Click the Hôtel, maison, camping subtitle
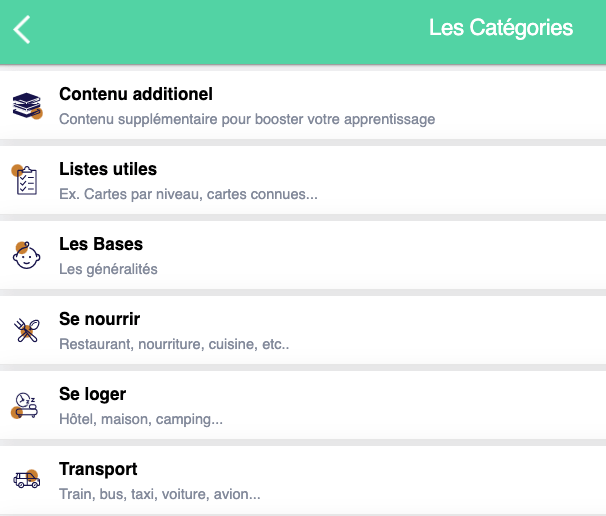The height and width of the screenshot is (516, 606). point(141,419)
